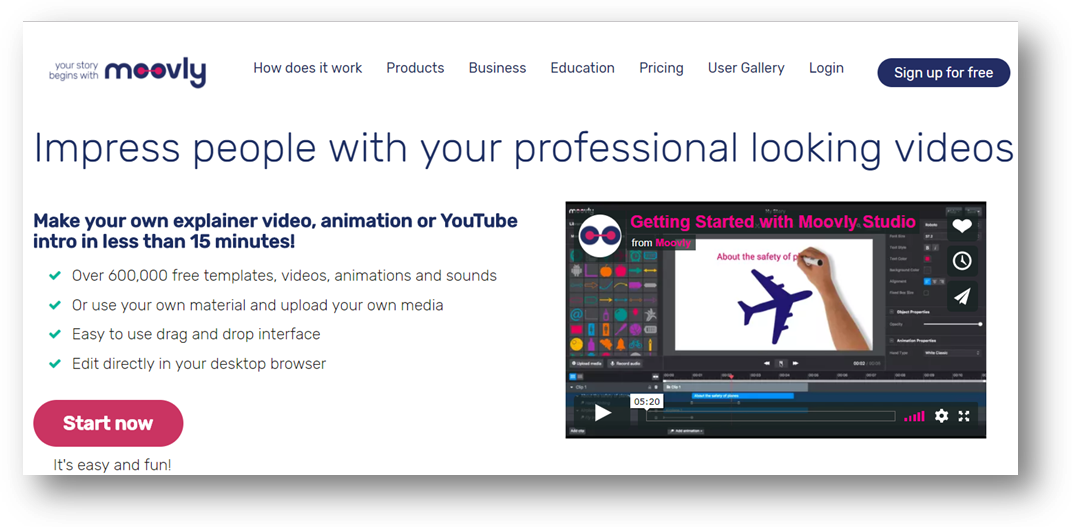This screenshot has height=527, width=1072.
Task: View the Pricing page
Action: click(x=661, y=68)
